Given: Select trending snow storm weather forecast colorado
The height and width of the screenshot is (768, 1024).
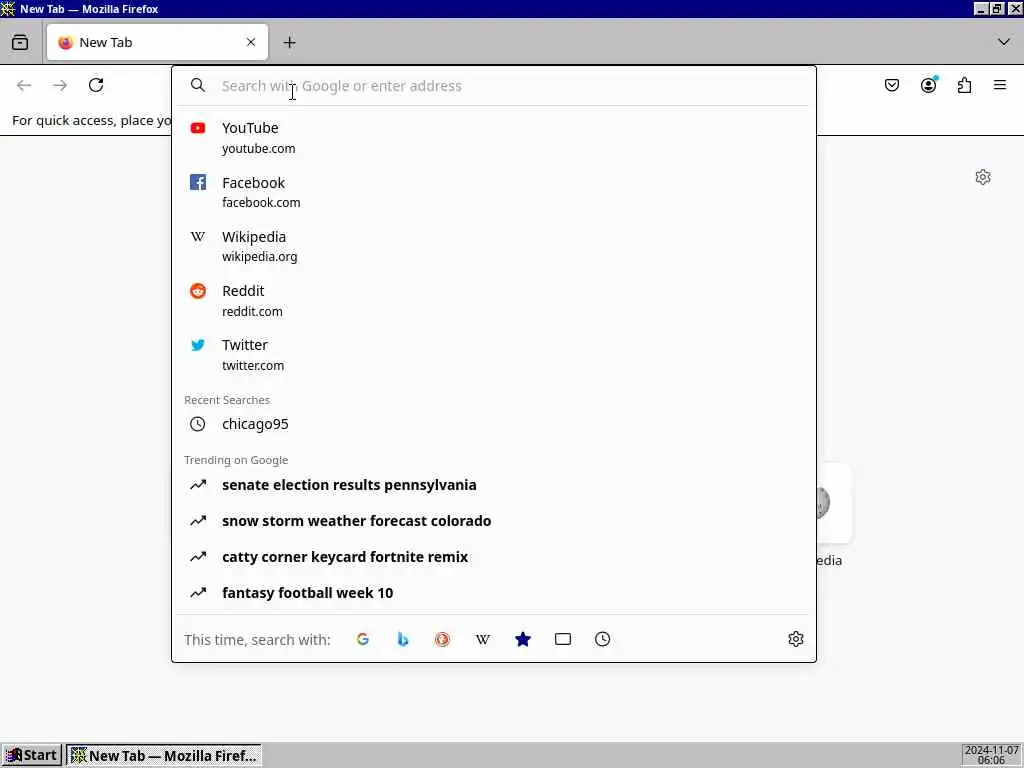Looking at the screenshot, I should 494,521.
